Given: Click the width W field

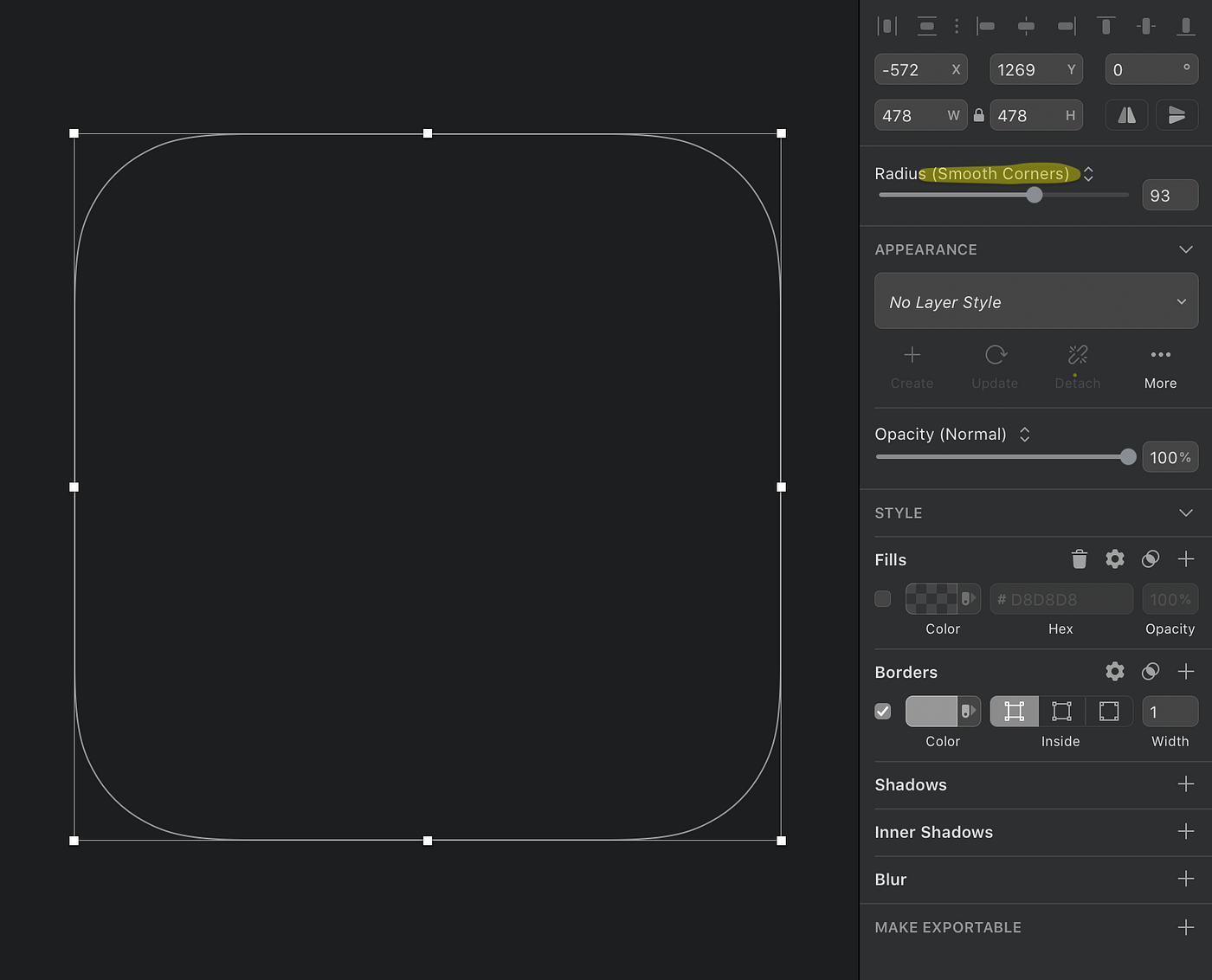Looking at the screenshot, I should tap(921, 115).
